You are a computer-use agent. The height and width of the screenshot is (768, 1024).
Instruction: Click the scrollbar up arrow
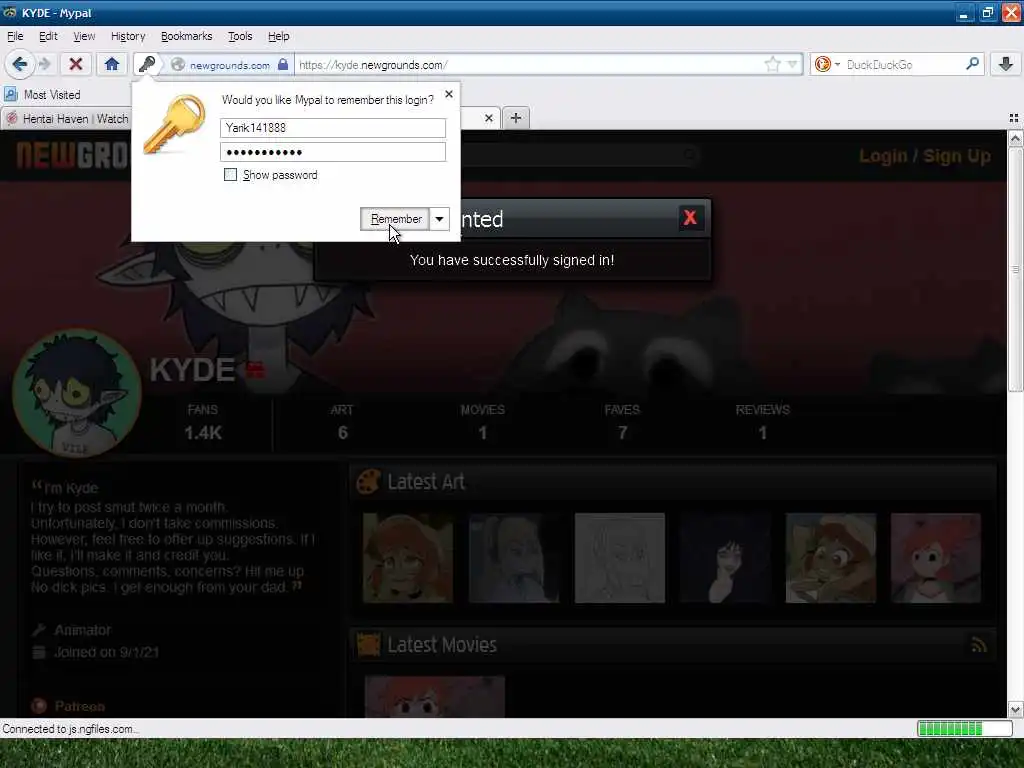pos(1015,138)
